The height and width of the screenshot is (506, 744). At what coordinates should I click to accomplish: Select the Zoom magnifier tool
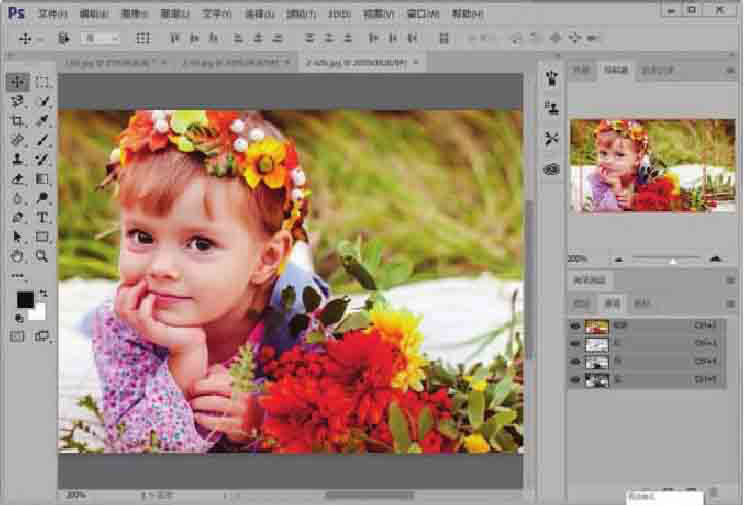click(x=43, y=256)
